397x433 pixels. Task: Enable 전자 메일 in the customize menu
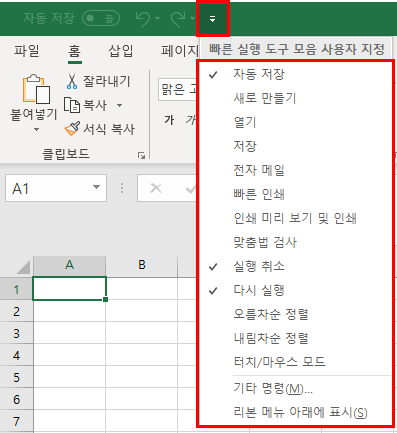point(295,170)
